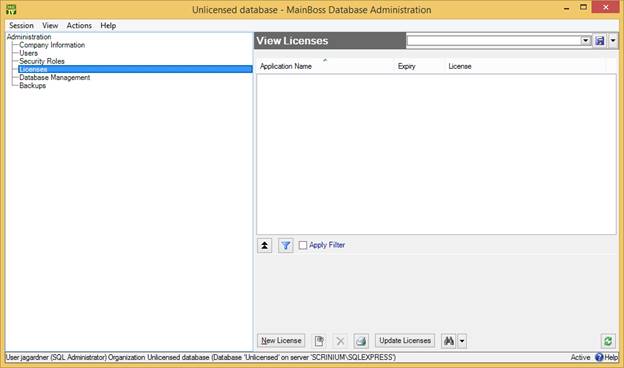The height and width of the screenshot is (368, 624).
Task: Expand the dropdown beside the binoculars
Action: point(462,341)
